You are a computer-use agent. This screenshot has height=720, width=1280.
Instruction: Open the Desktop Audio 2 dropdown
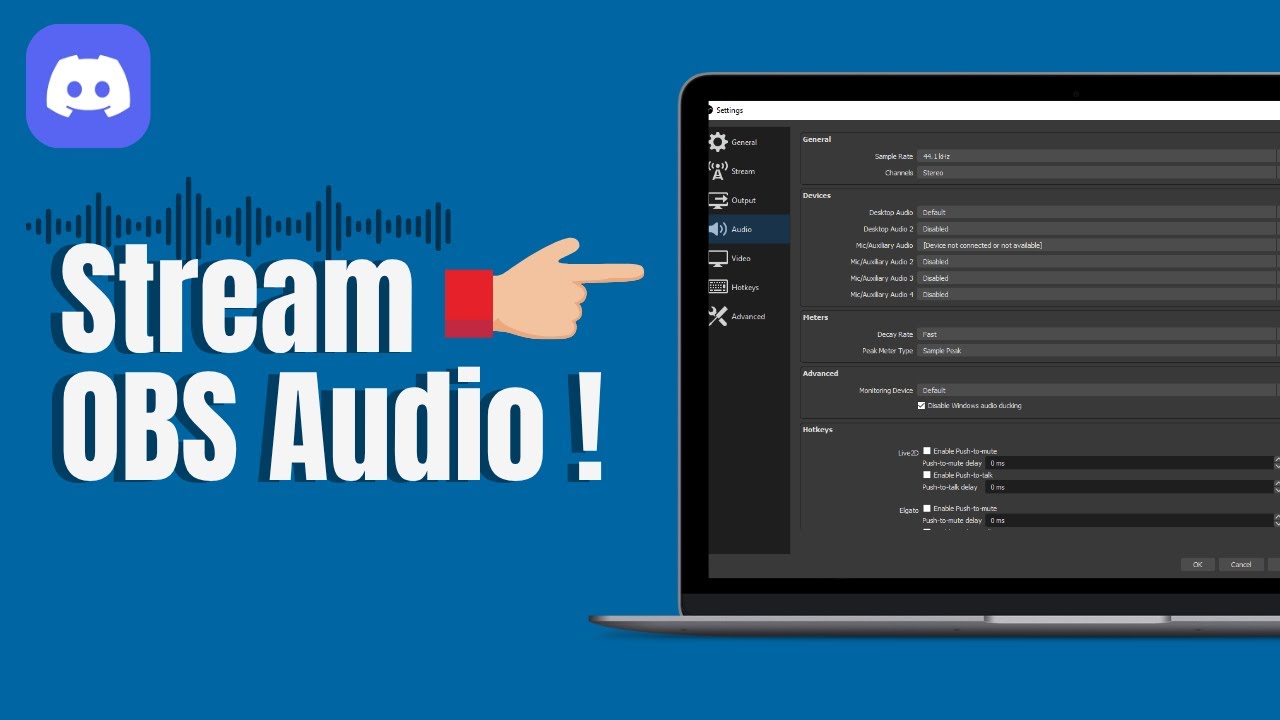tap(1098, 229)
